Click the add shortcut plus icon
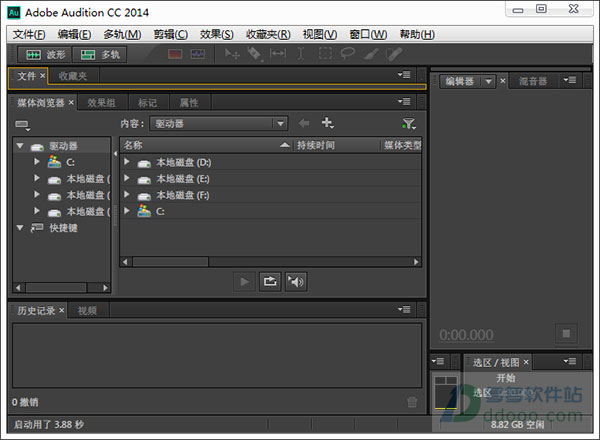The height and width of the screenshot is (440, 600). [x=327, y=123]
